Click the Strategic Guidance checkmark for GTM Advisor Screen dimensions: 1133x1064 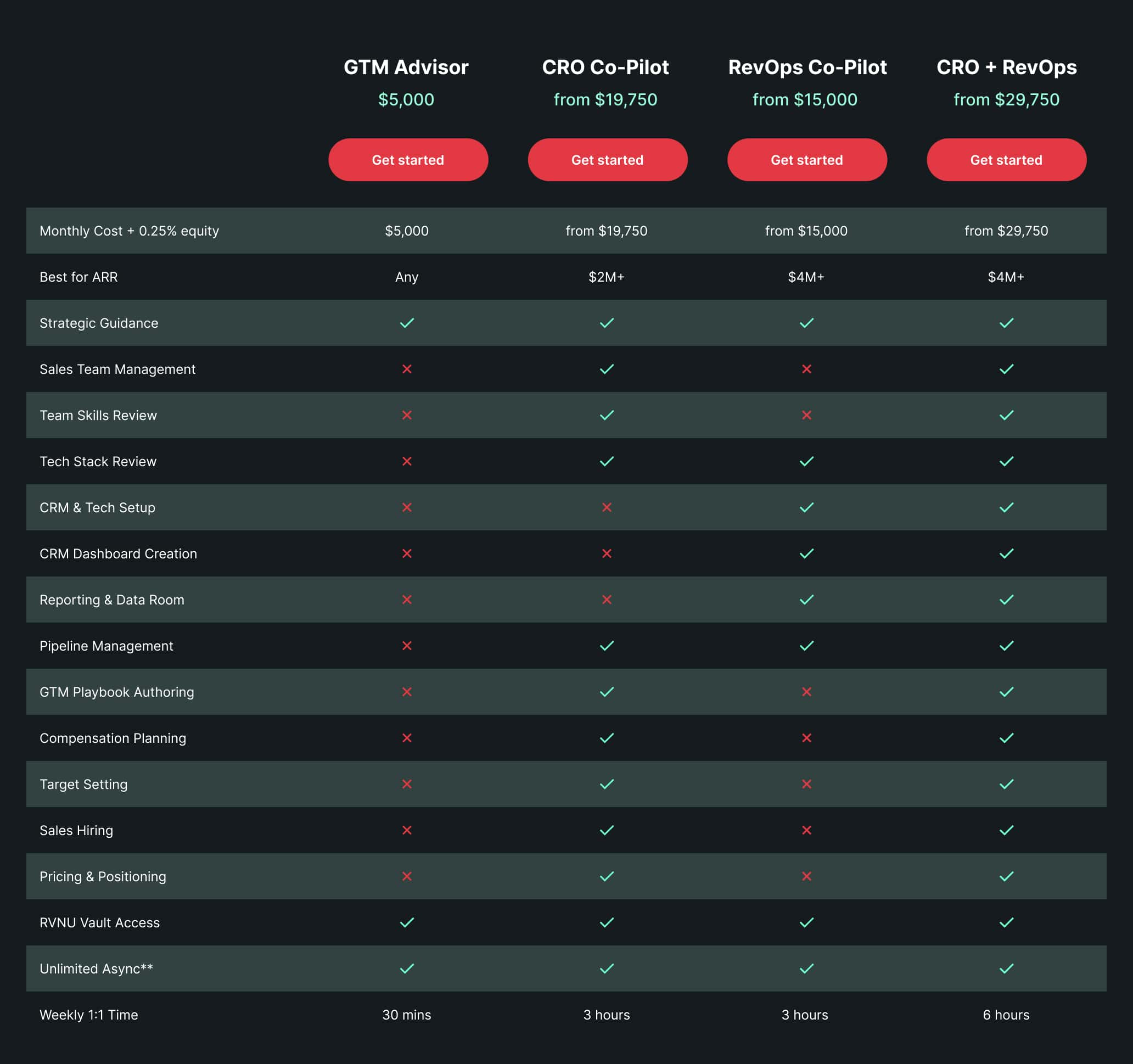click(x=407, y=323)
